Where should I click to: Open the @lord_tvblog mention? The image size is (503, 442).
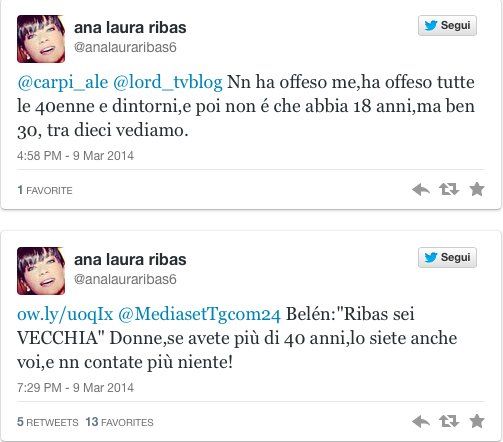pos(168,82)
